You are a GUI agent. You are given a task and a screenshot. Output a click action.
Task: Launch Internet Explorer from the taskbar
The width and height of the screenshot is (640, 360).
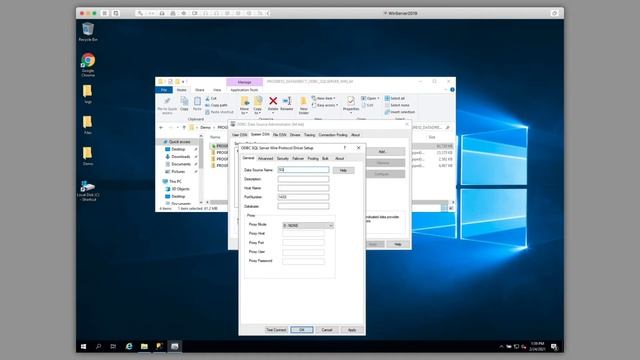[129, 346]
